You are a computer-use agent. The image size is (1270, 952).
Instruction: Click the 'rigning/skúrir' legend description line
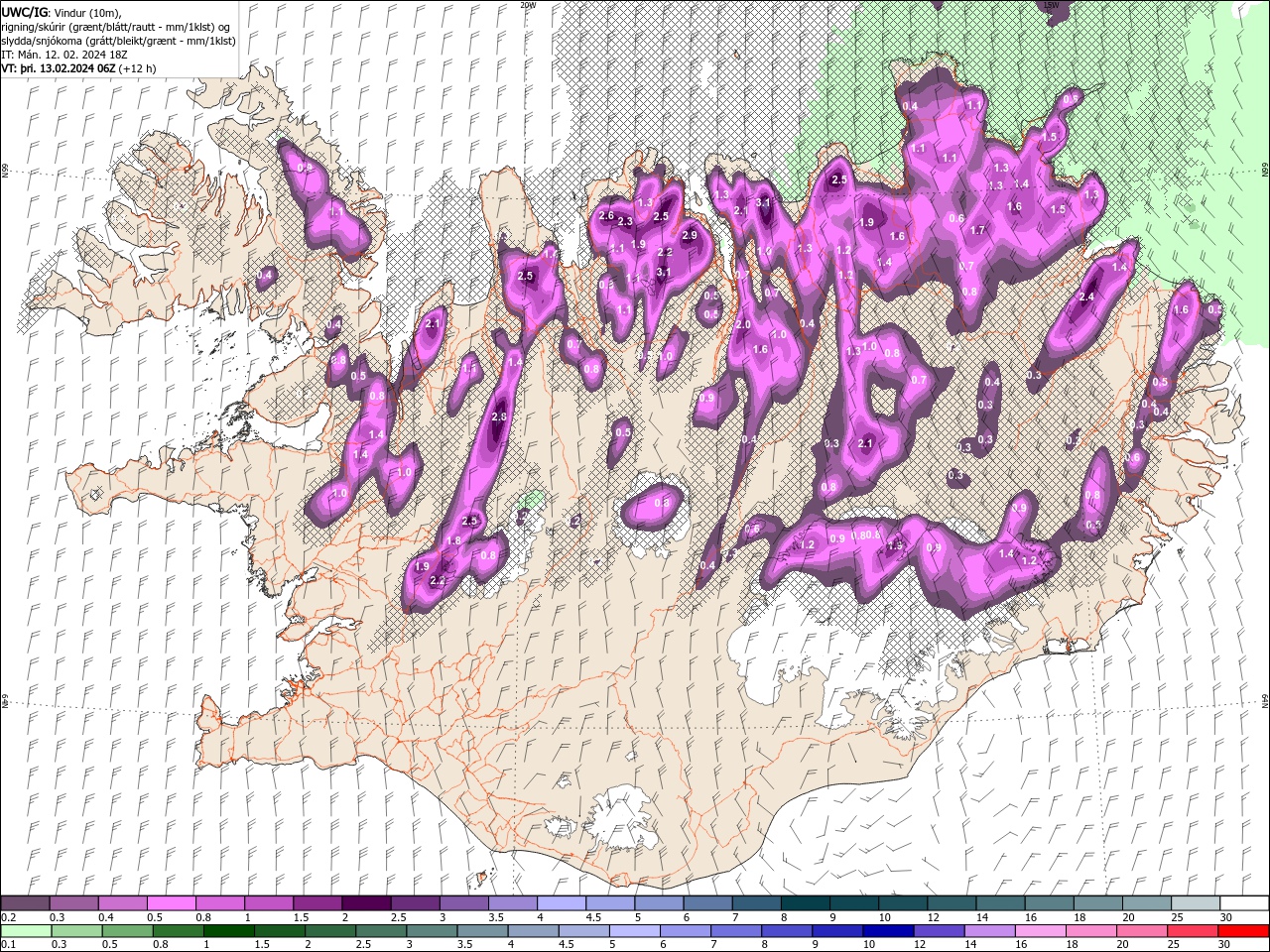click(117, 27)
